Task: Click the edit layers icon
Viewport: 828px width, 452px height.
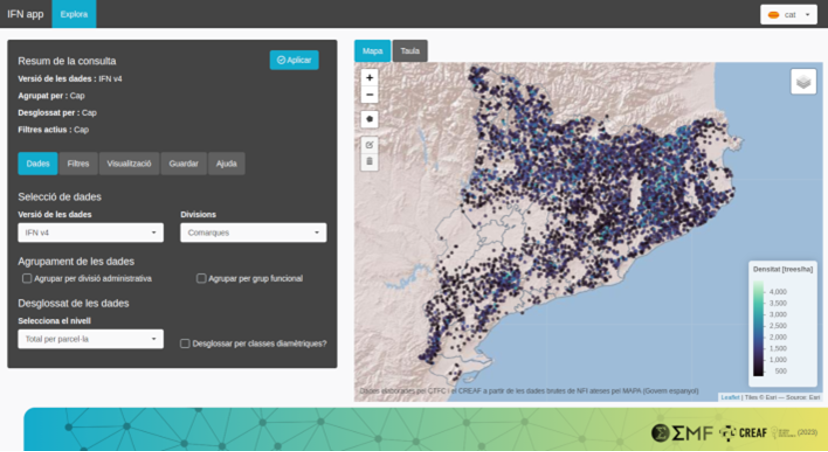Action: coord(370,145)
